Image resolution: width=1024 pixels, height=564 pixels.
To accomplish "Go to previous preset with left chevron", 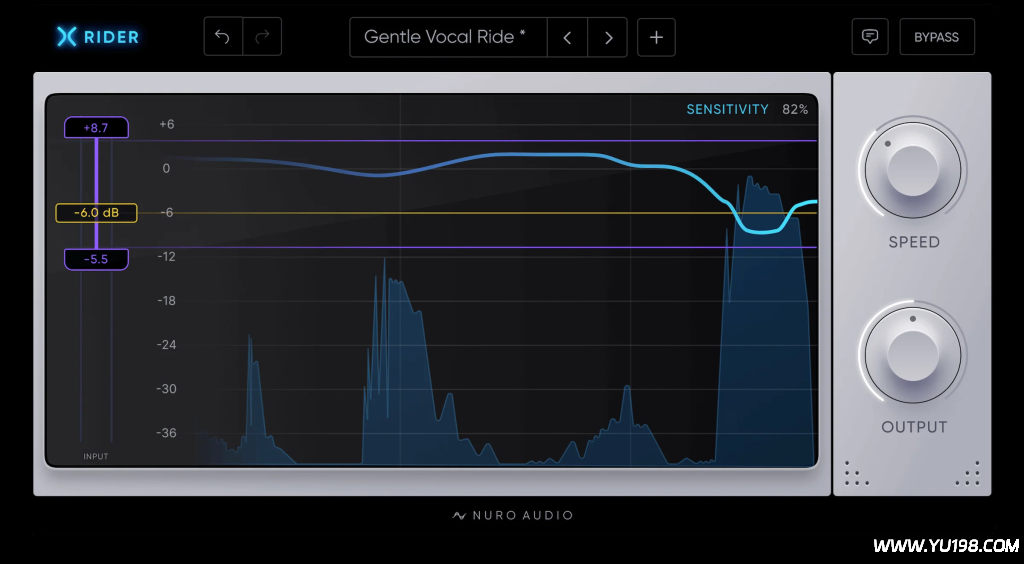I will tap(567, 38).
